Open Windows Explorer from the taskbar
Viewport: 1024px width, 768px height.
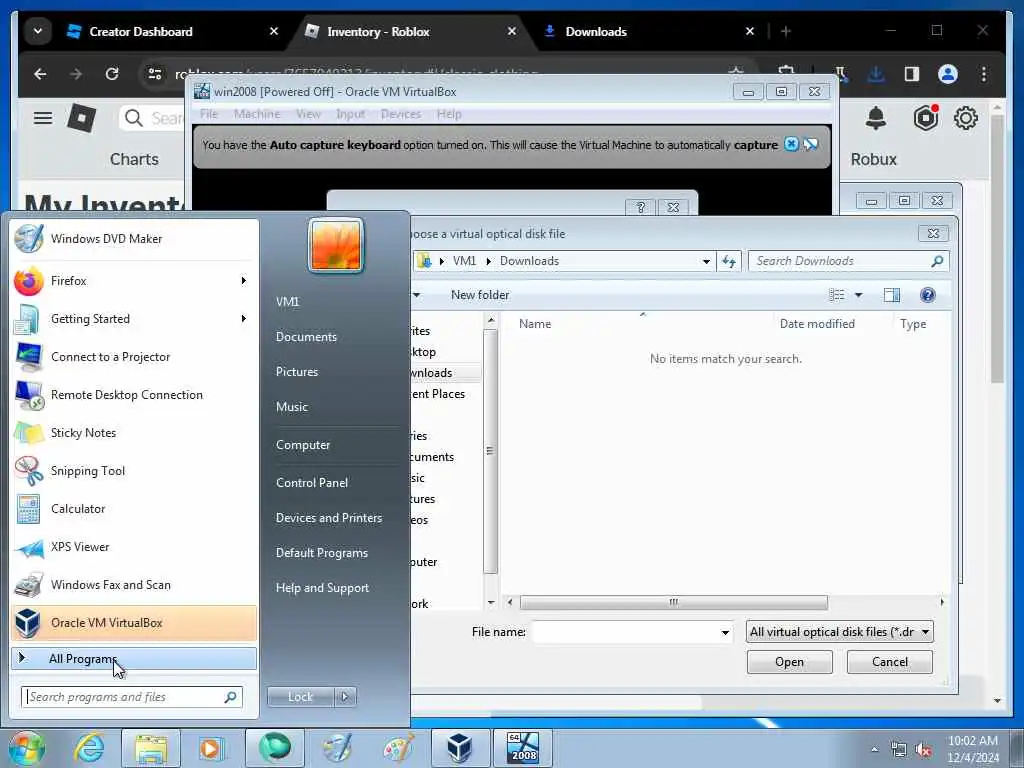pos(152,748)
